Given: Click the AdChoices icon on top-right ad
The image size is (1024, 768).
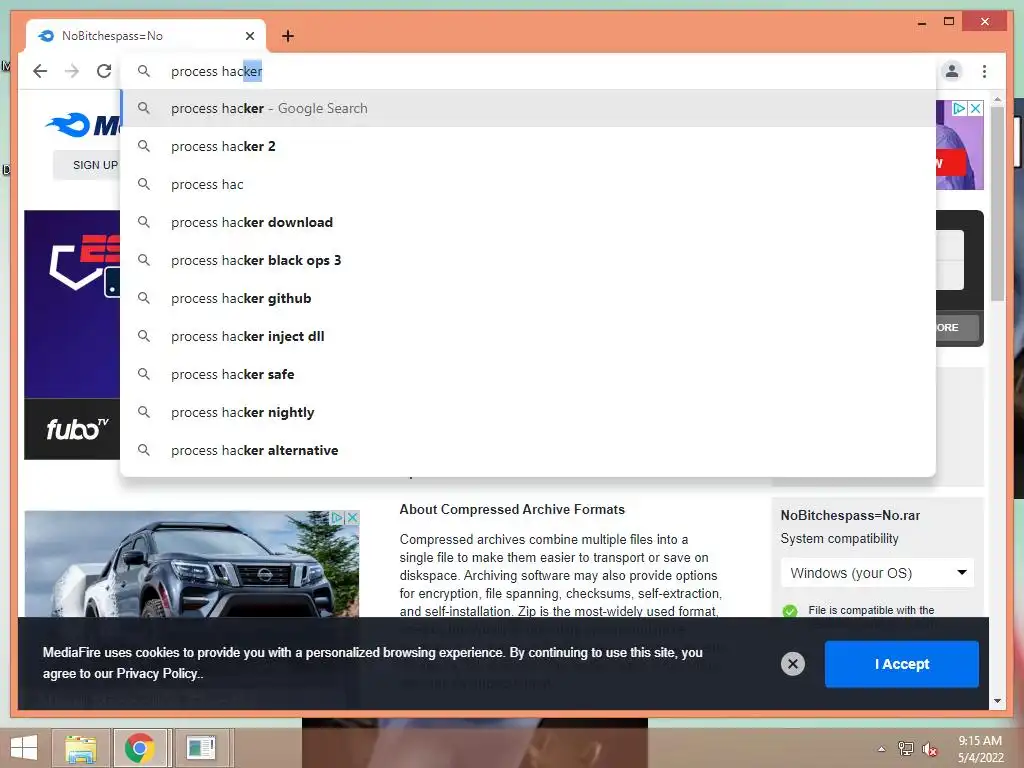Looking at the screenshot, I should coord(959,108).
